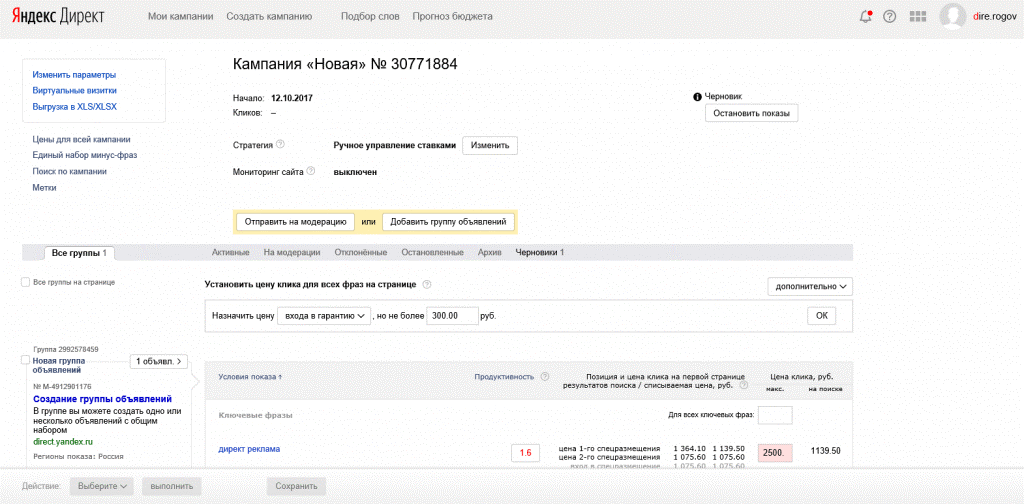
Task: Click Отправить на модерацию button
Action: click(295, 222)
